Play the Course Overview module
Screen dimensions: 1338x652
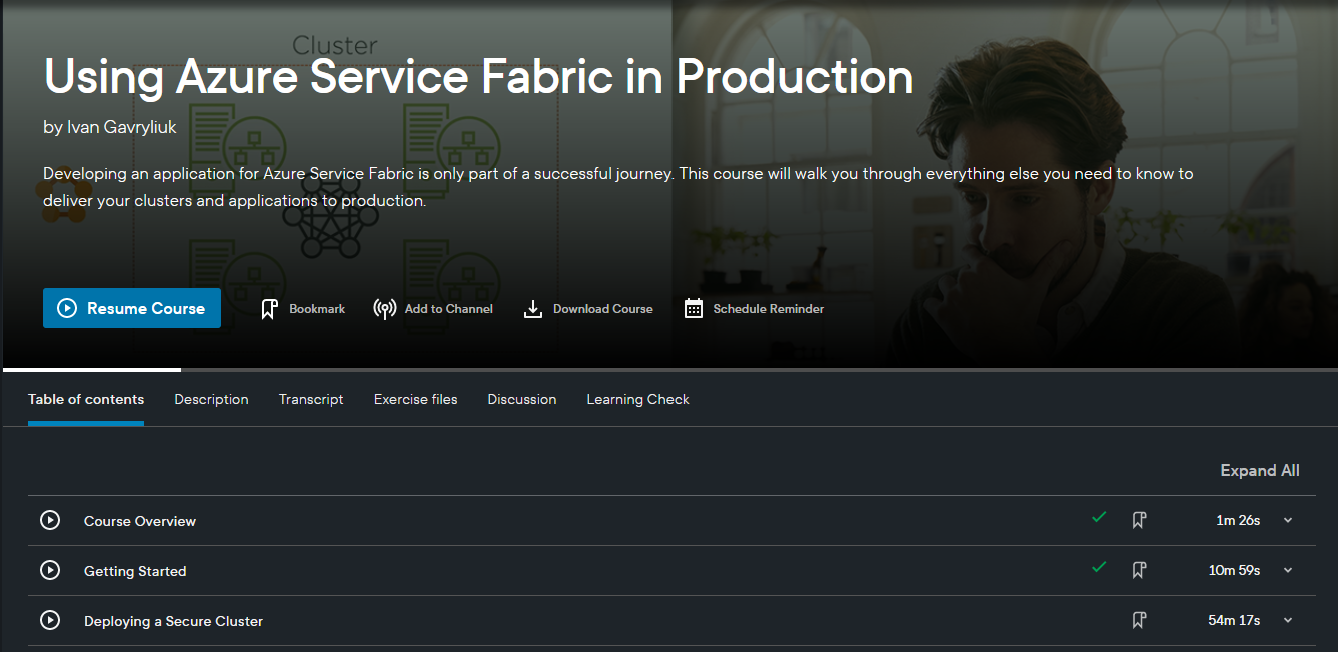50,520
